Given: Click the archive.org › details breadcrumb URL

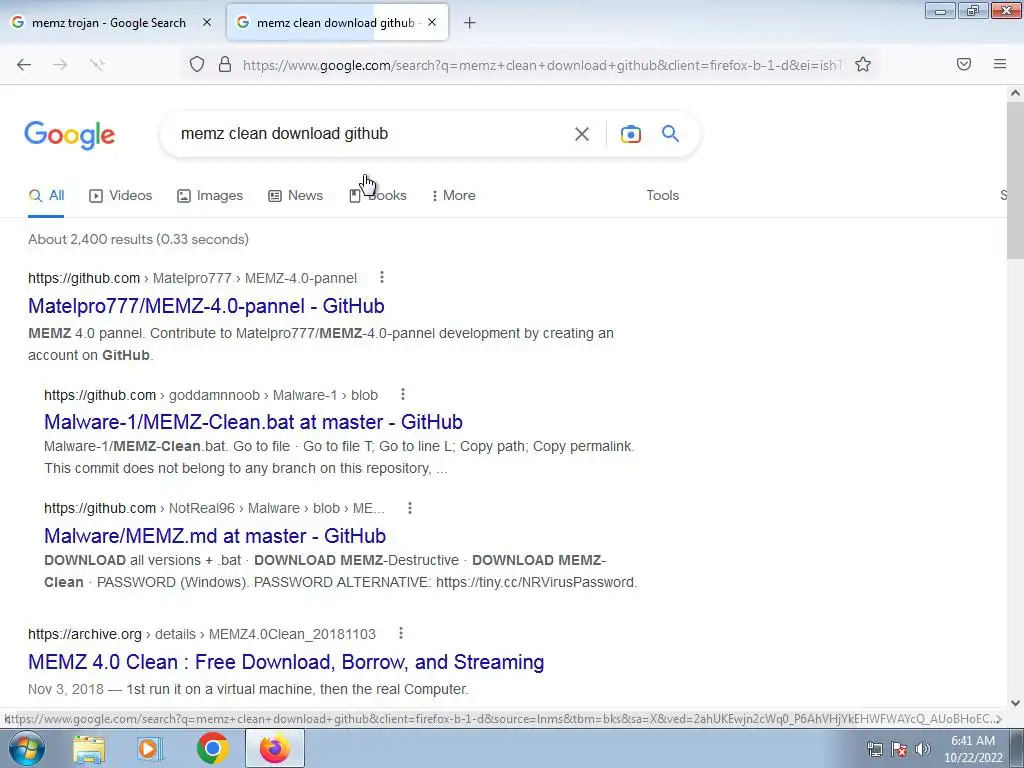Looking at the screenshot, I should [202, 634].
